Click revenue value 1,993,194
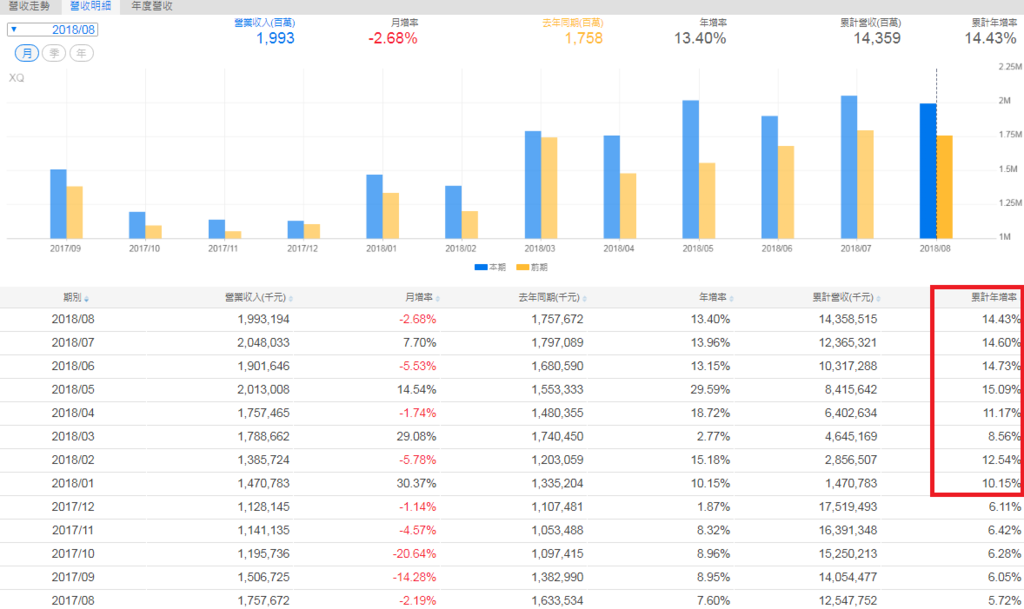The image size is (1024, 609). point(263,319)
